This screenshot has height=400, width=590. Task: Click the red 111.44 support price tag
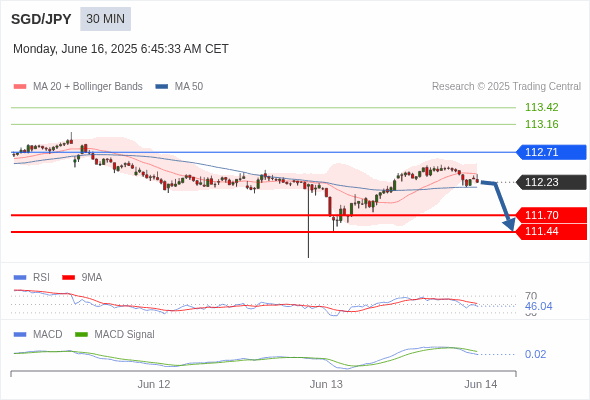[551, 231]
